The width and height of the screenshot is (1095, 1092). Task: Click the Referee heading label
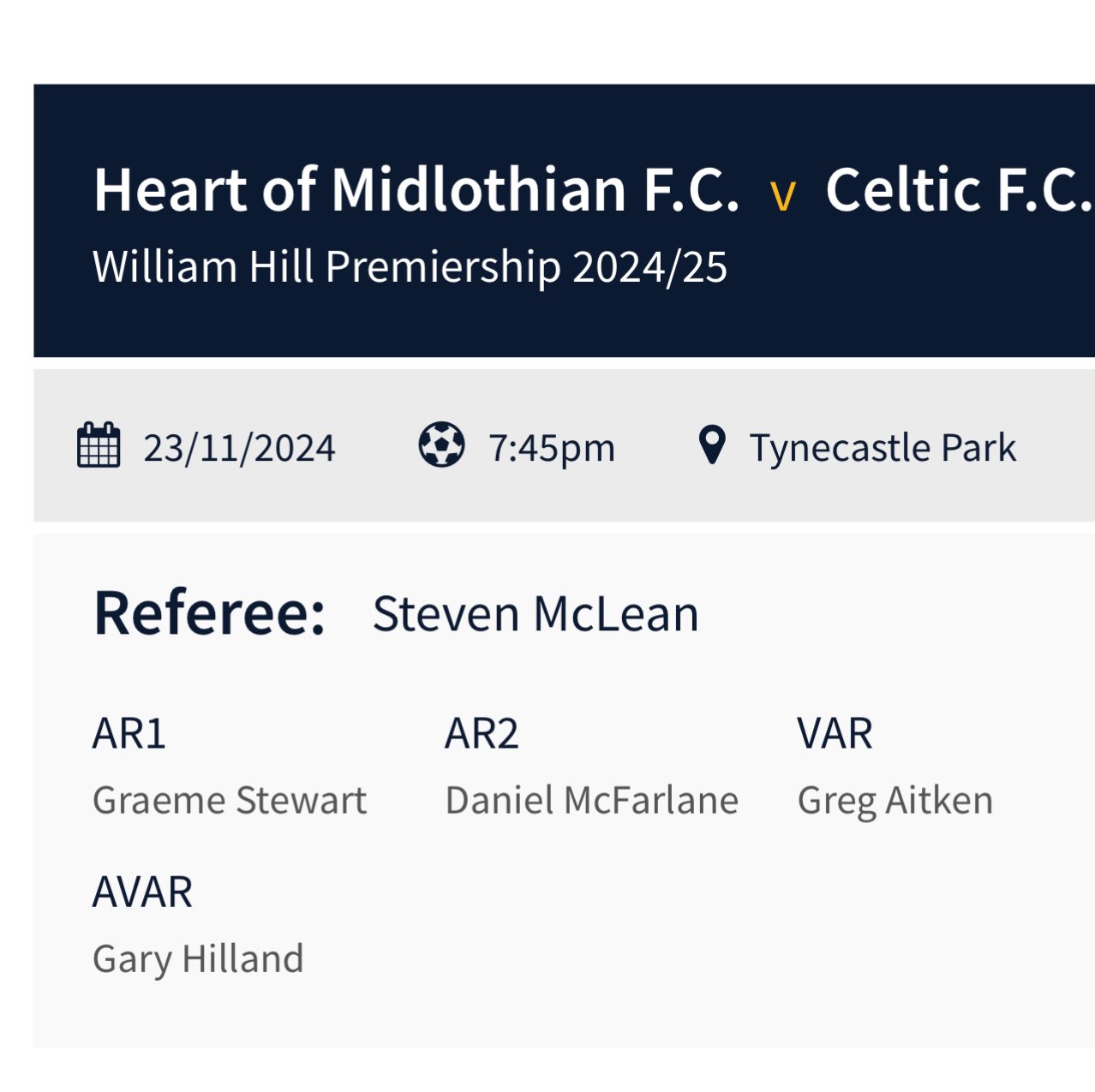click(209, 613)
